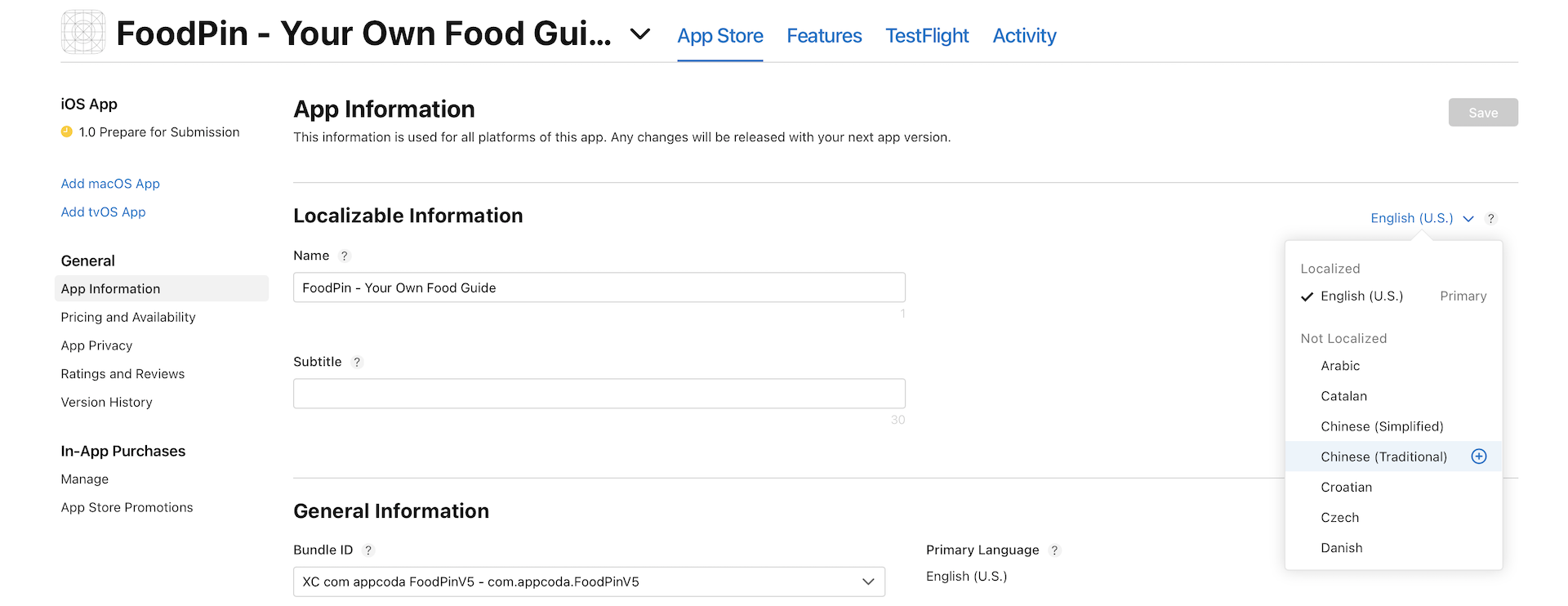Screen dimensions: 1568x606
Task: Open the Bundle ID selection dropdown
Action: pyautogui.click(x=868, y=581)
